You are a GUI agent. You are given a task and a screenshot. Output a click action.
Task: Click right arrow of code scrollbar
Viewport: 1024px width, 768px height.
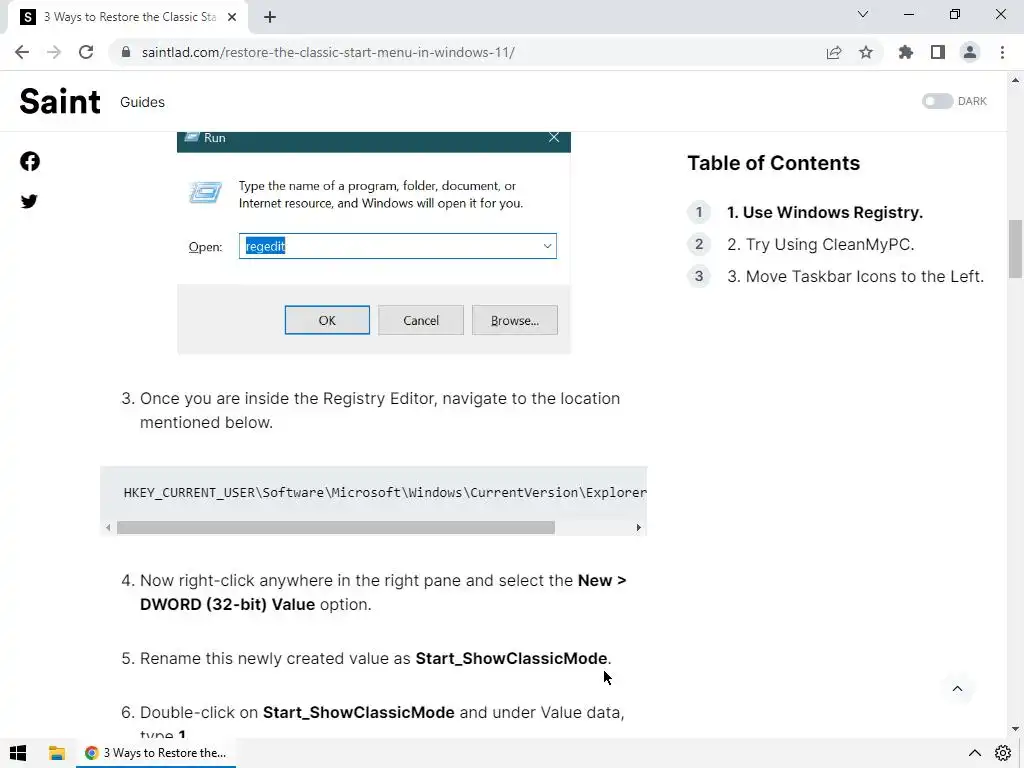(x=638, y=528)
